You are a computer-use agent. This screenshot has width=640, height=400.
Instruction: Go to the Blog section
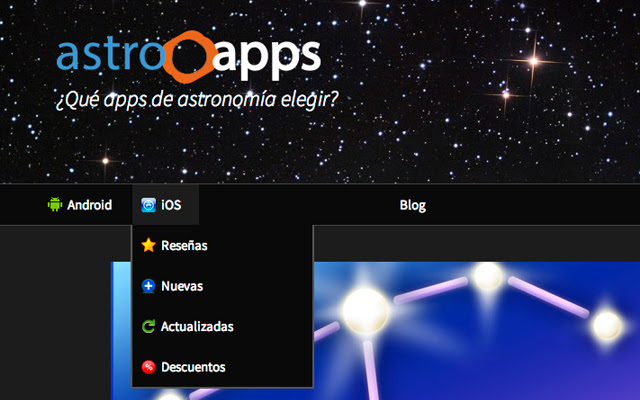point(413,205)
